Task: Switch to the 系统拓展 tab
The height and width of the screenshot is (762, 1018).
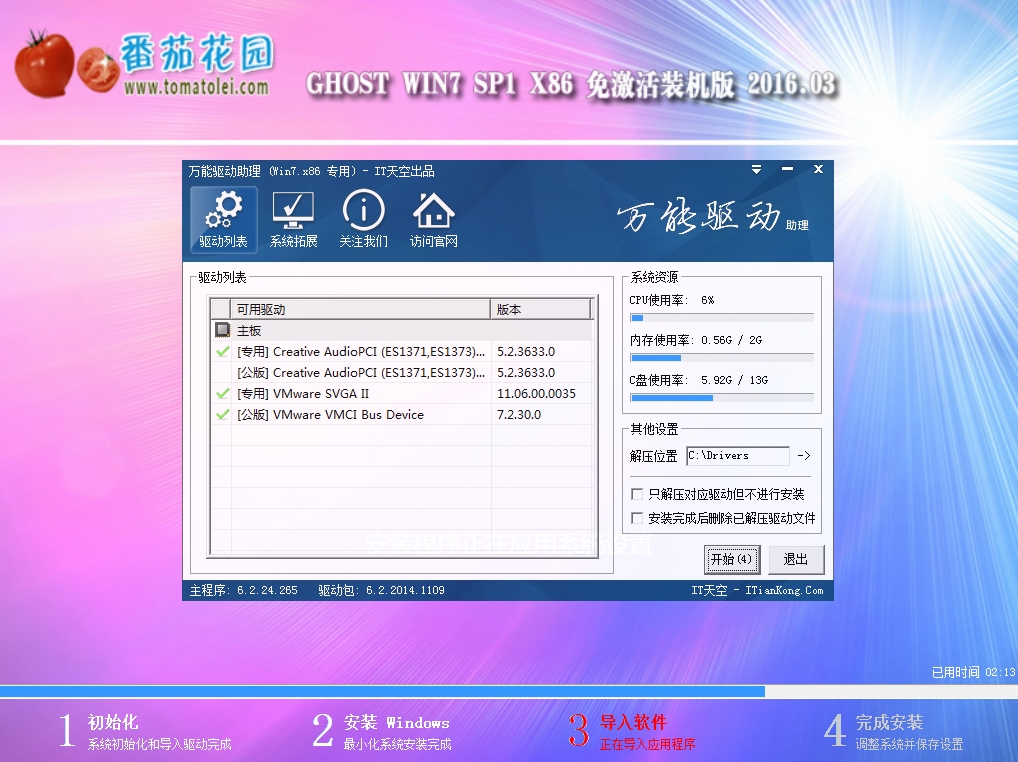Action: click(x=293, y=219)
